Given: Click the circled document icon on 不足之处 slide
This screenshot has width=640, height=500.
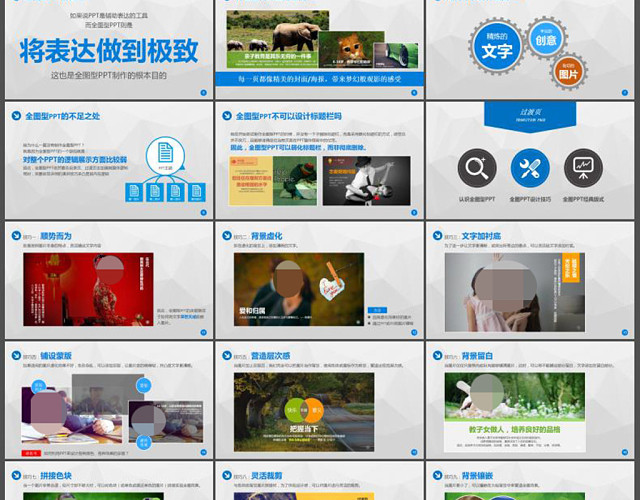Looking at the screenshot, I should click(165, 155).
